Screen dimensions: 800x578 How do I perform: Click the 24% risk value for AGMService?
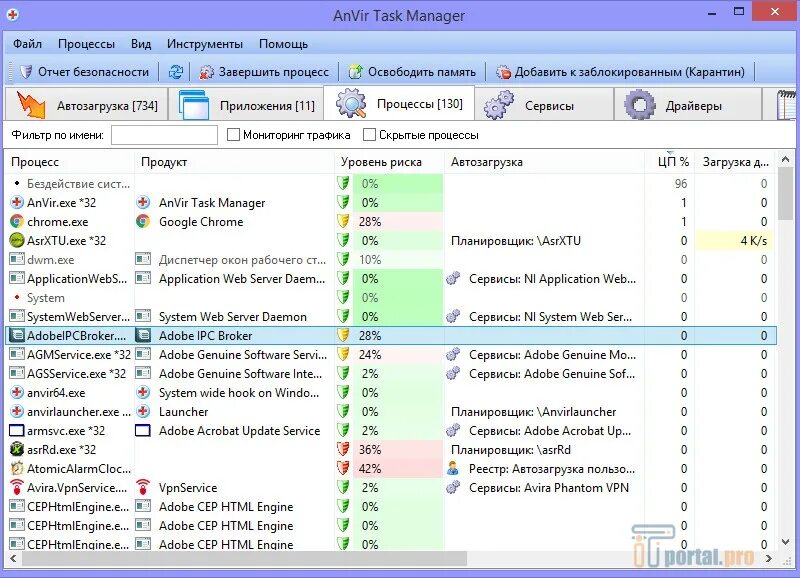click(x=370, y=355)
